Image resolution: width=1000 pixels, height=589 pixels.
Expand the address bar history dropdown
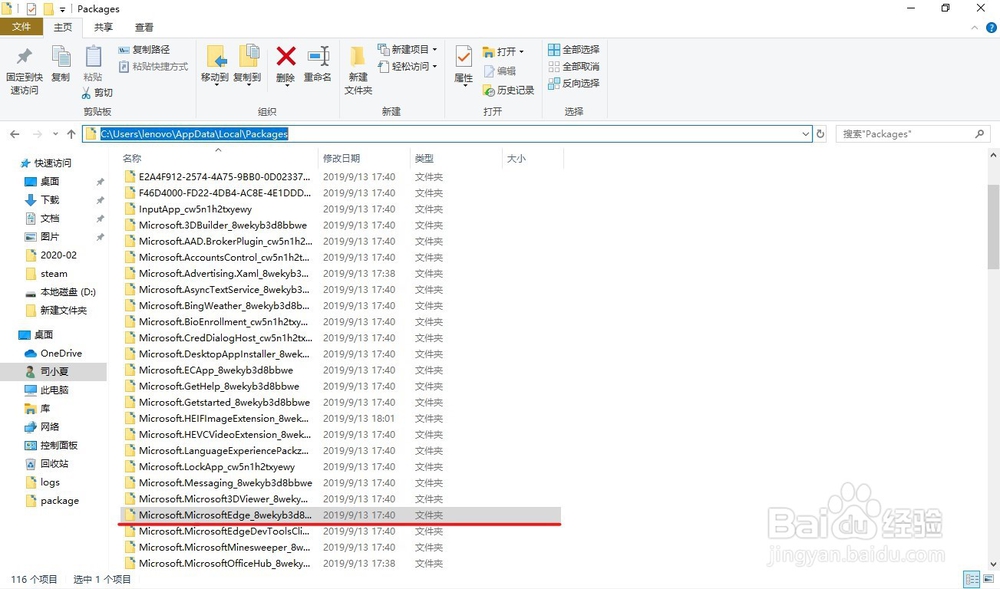[x=805, y=134]
